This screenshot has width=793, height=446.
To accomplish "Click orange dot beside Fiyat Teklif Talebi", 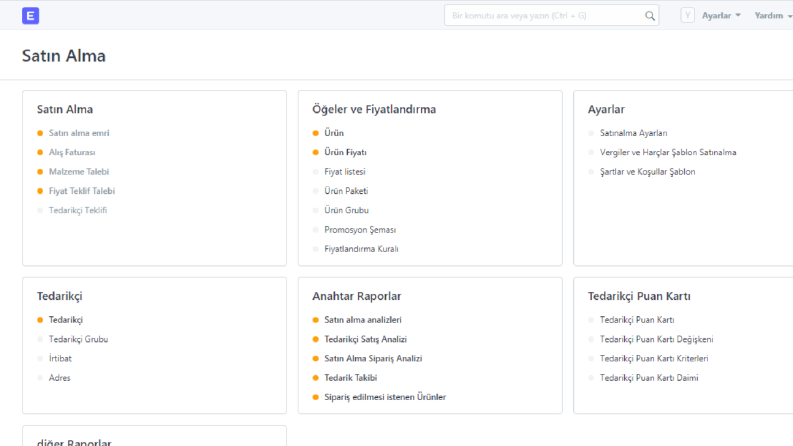I will 40,191.
